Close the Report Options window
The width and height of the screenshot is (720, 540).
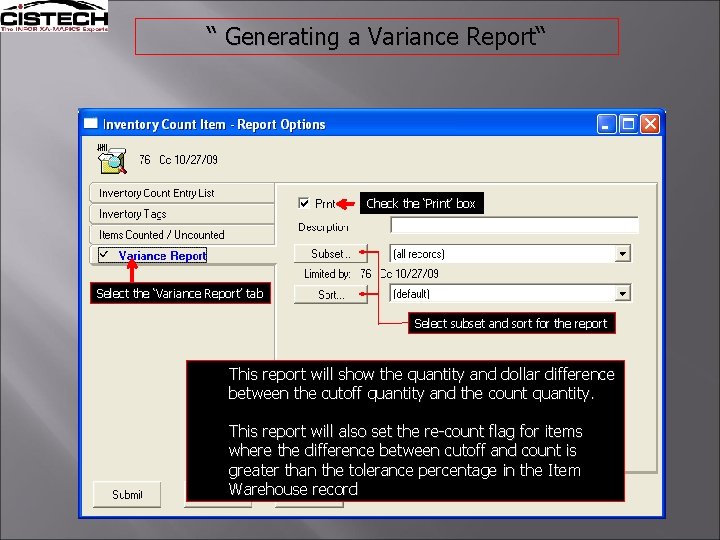650,124
